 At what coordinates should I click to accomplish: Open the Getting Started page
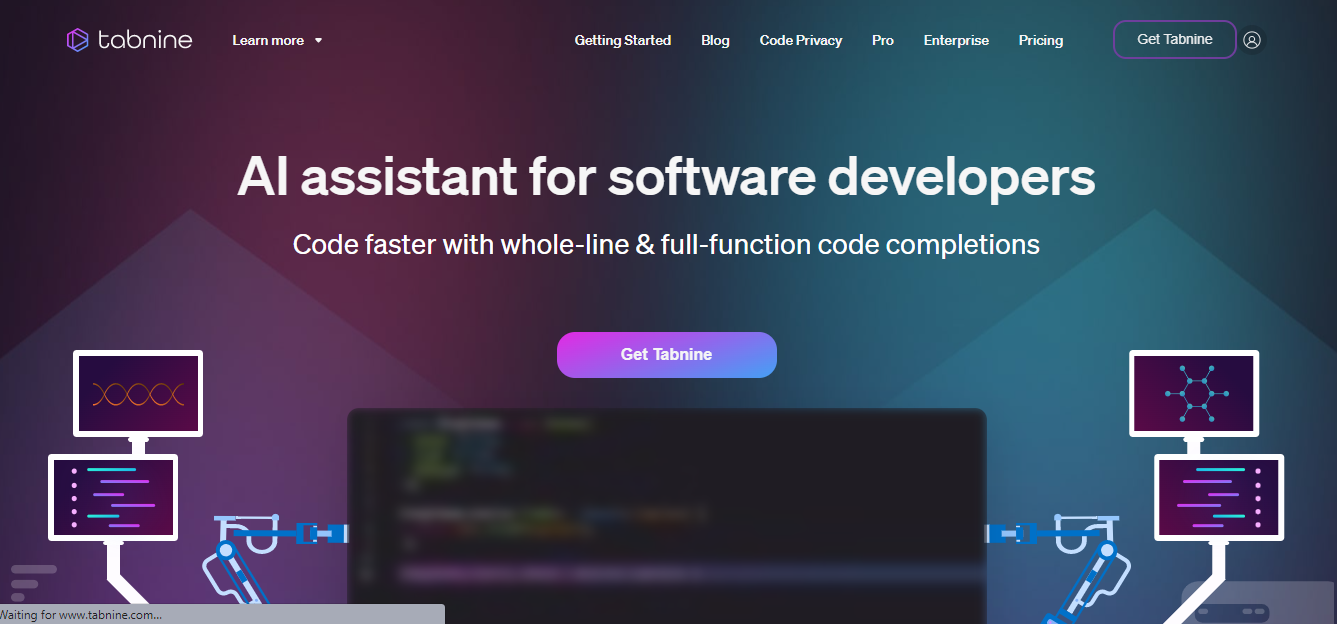coord(623,40)
